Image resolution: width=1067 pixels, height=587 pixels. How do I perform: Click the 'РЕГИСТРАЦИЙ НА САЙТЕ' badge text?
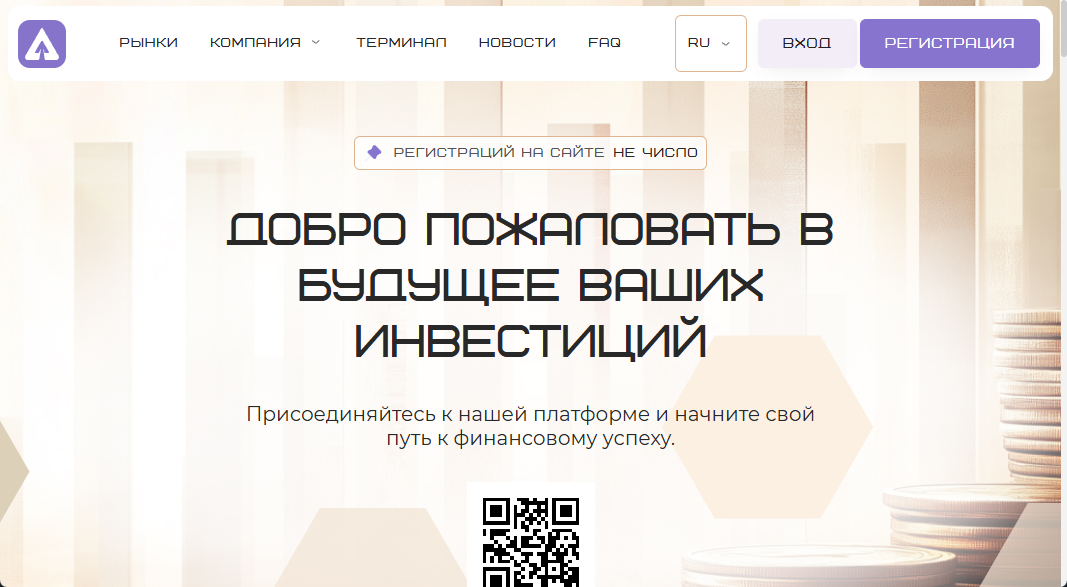pos(499,152)
